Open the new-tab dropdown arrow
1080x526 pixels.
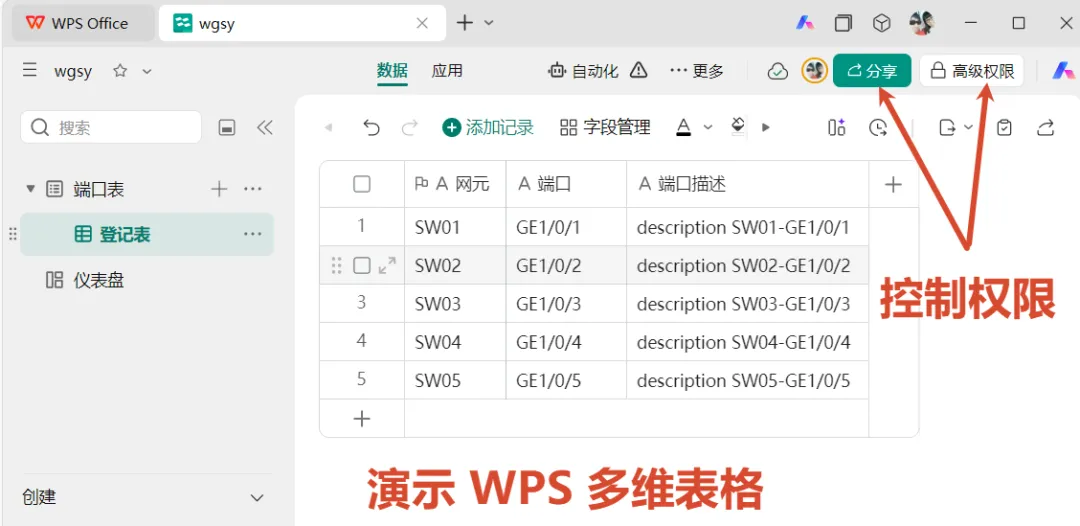pyautogui.click(x=489, y=23)
